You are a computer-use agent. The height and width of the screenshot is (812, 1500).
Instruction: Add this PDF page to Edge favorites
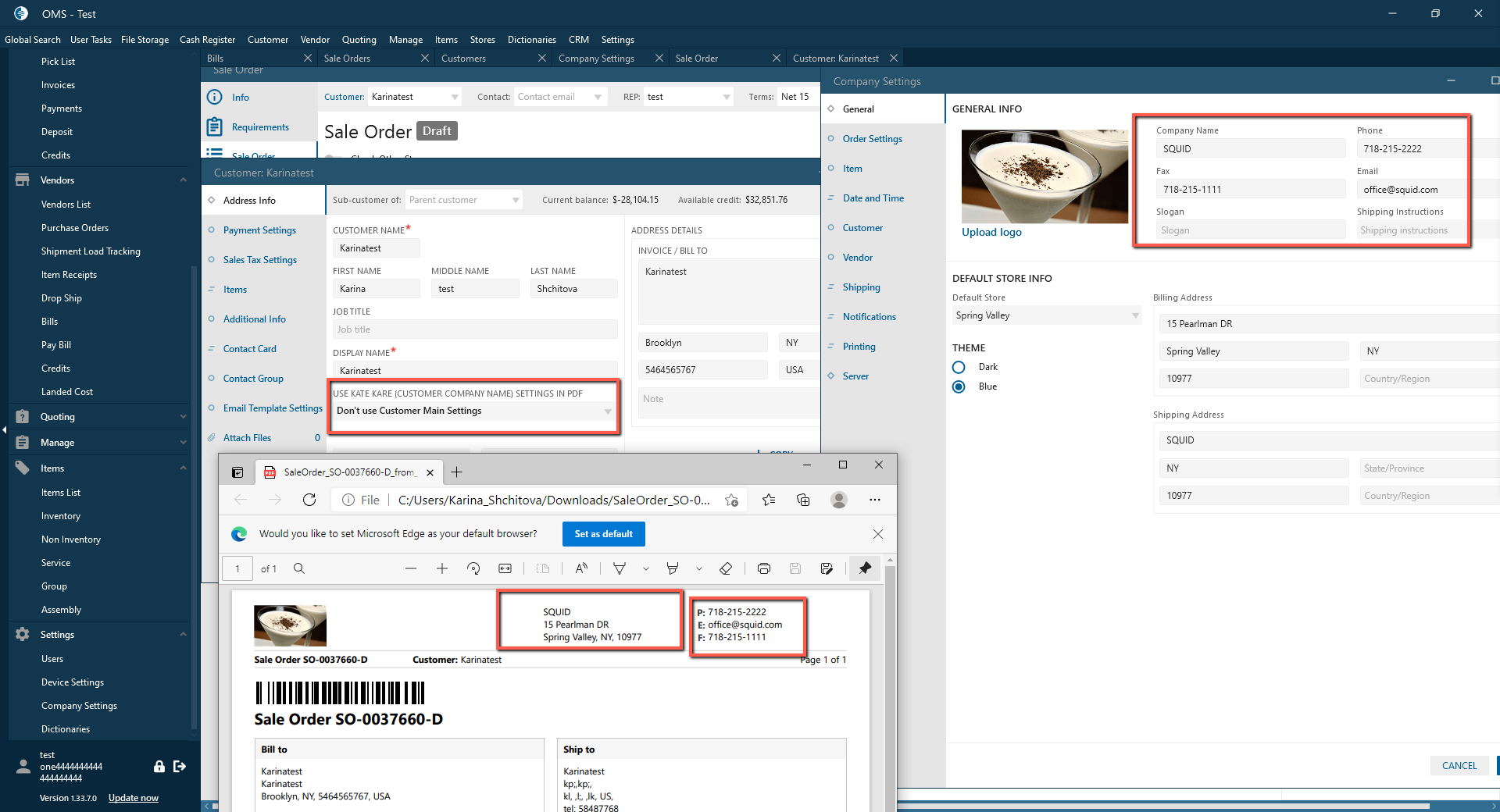731,500
